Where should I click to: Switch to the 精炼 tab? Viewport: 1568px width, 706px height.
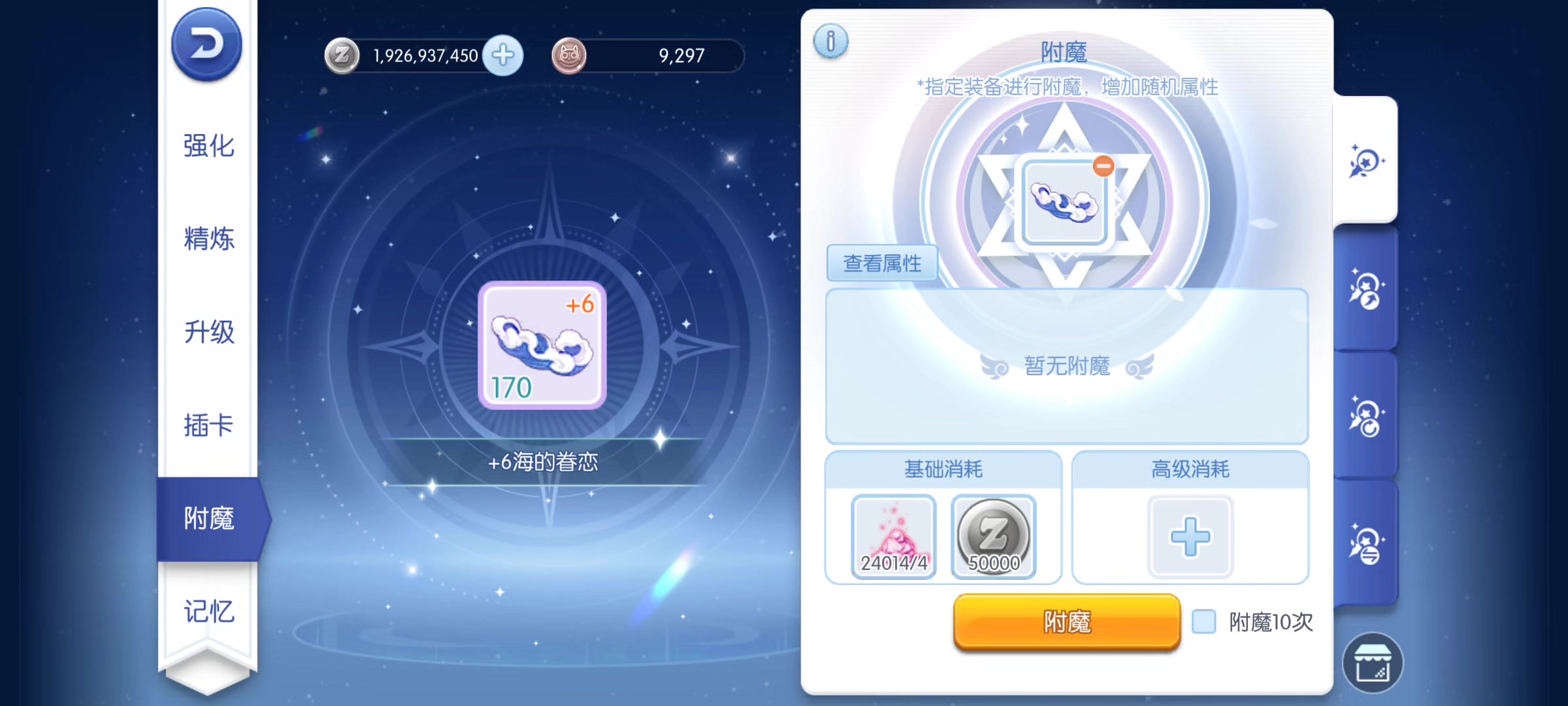pyautogui.click(x=208, y=239)
